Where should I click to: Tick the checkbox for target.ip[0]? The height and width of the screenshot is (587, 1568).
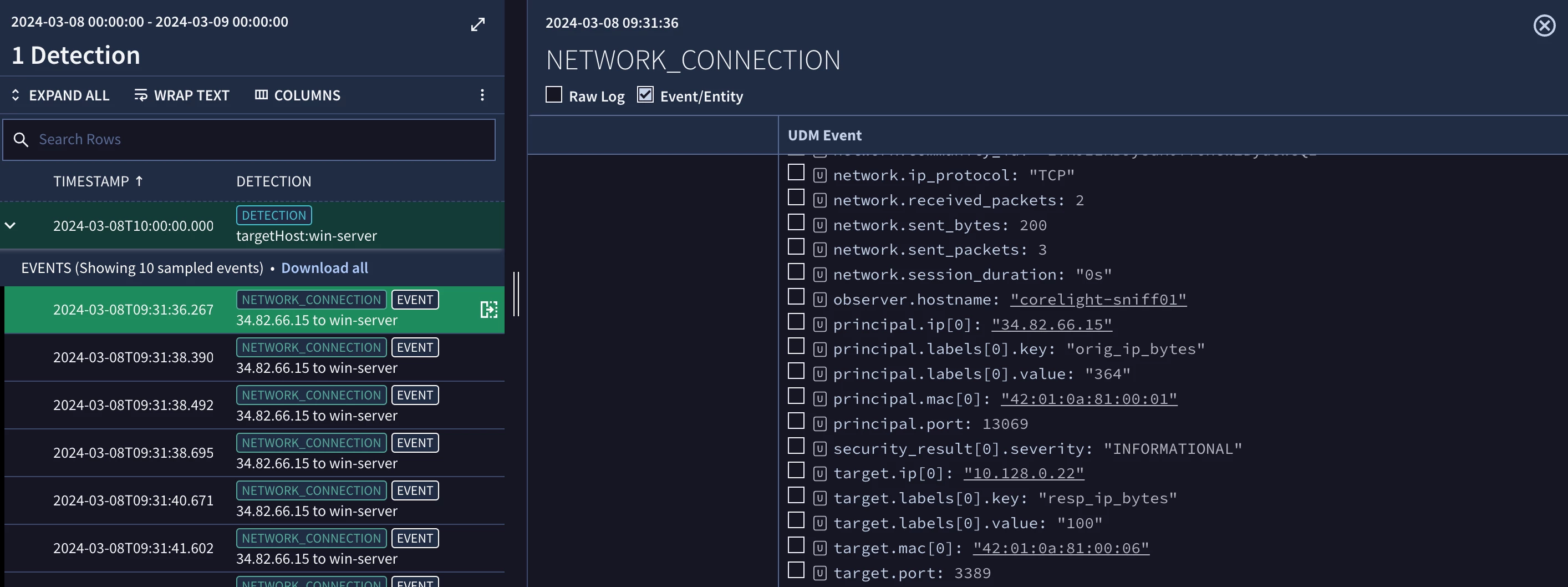click(796, 470)
